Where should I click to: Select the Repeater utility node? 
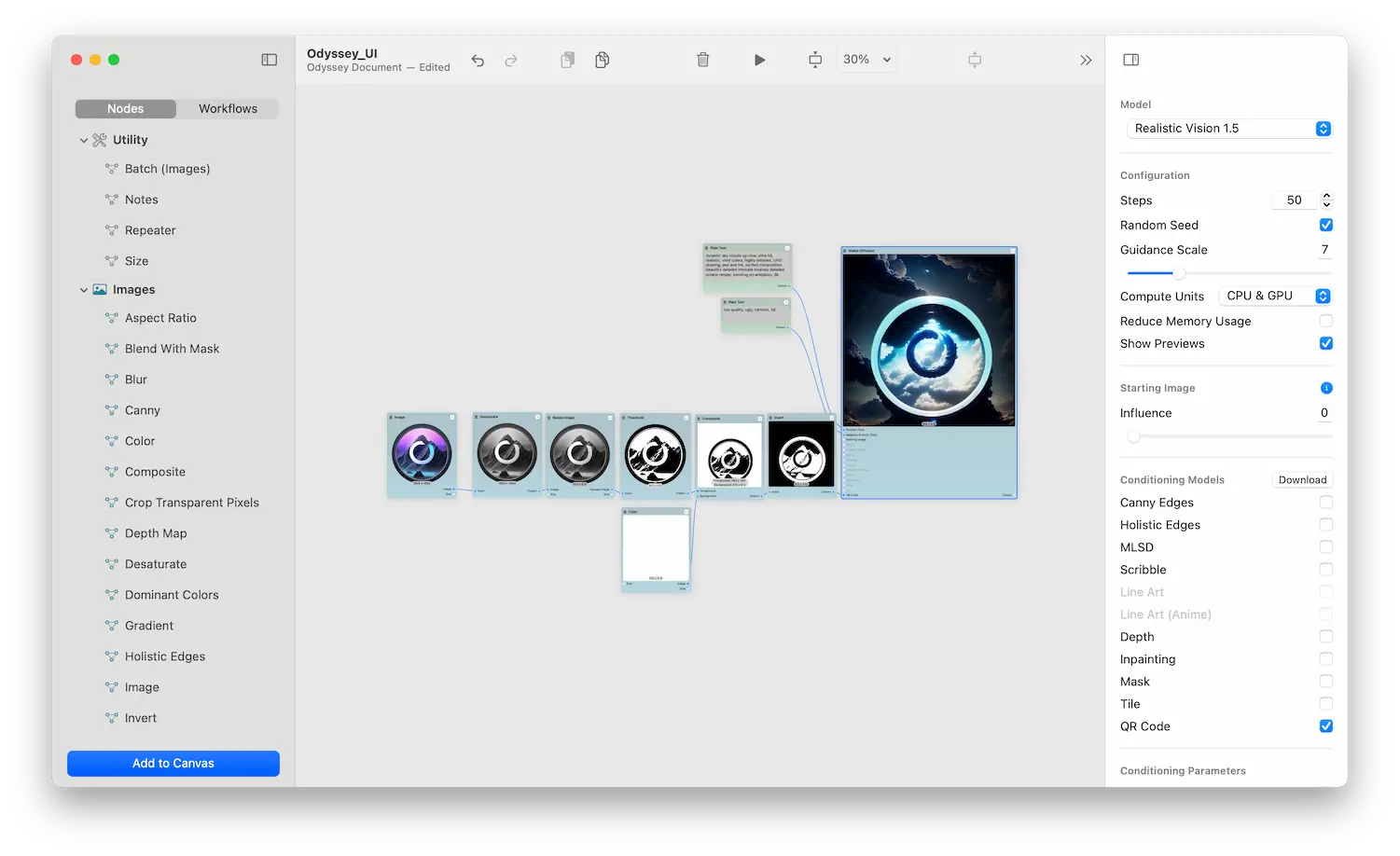[x=151, y=230]
